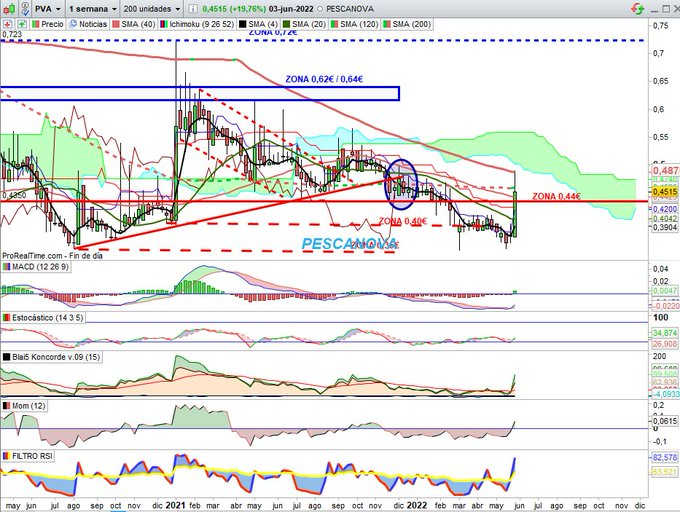Image resolution: width=680 pixels, height=512 pixels.
Task: Select the 'ZONA 0,44€' annotation label
Action: (x=556, y=196)
